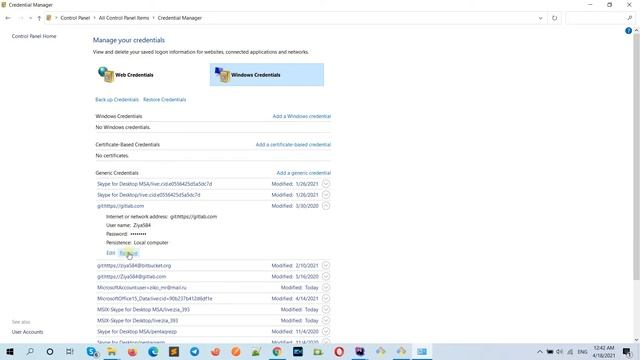The width and height of the screenshot is (640, 360).
Task: Click Skype for Desktop MSA/pentaprezp entry
Action: pyautogui.click(x=137, y=332)
